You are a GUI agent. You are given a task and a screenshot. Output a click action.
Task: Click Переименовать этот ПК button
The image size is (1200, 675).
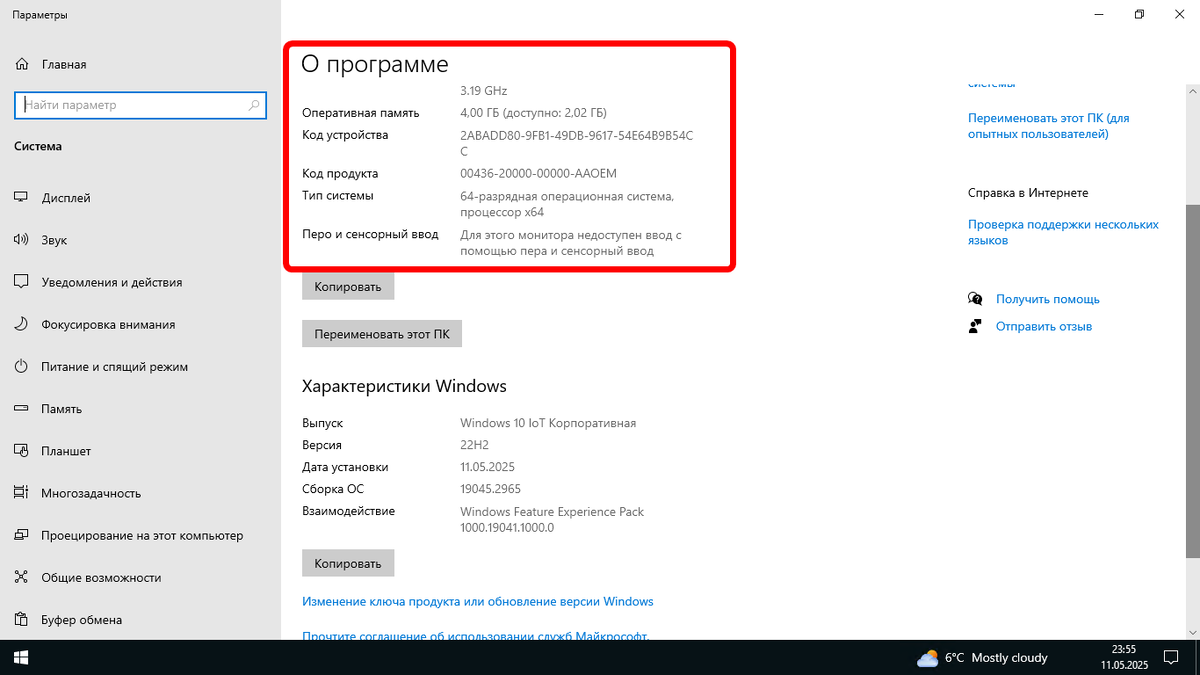(382, 334)
